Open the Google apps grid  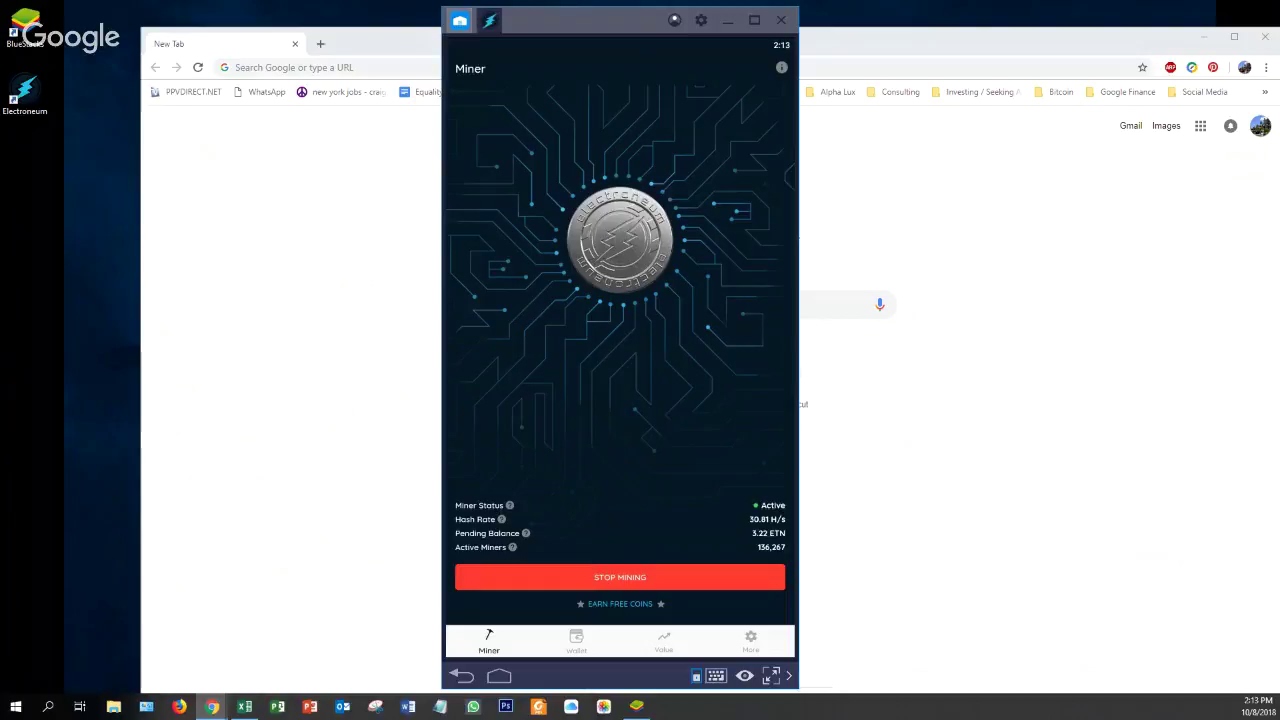tap(1200, 126)
